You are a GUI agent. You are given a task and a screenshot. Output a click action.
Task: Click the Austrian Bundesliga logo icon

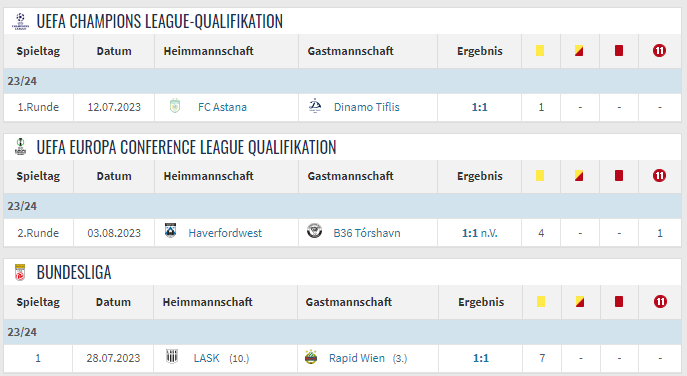(x=20, y=272)
